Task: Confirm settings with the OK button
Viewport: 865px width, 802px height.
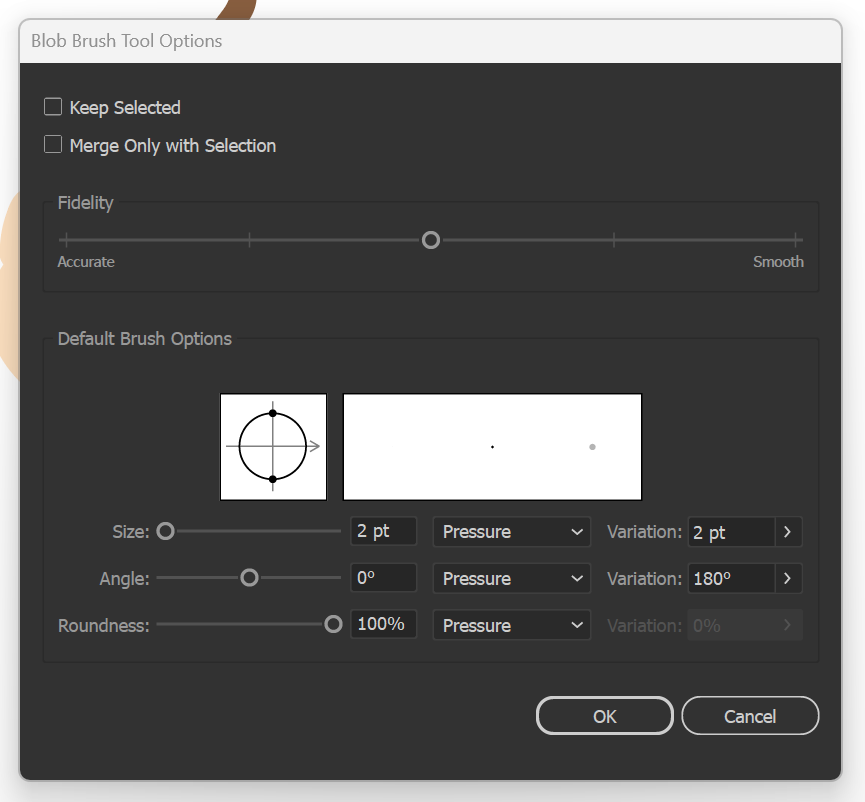Action: tap(604, 715)
